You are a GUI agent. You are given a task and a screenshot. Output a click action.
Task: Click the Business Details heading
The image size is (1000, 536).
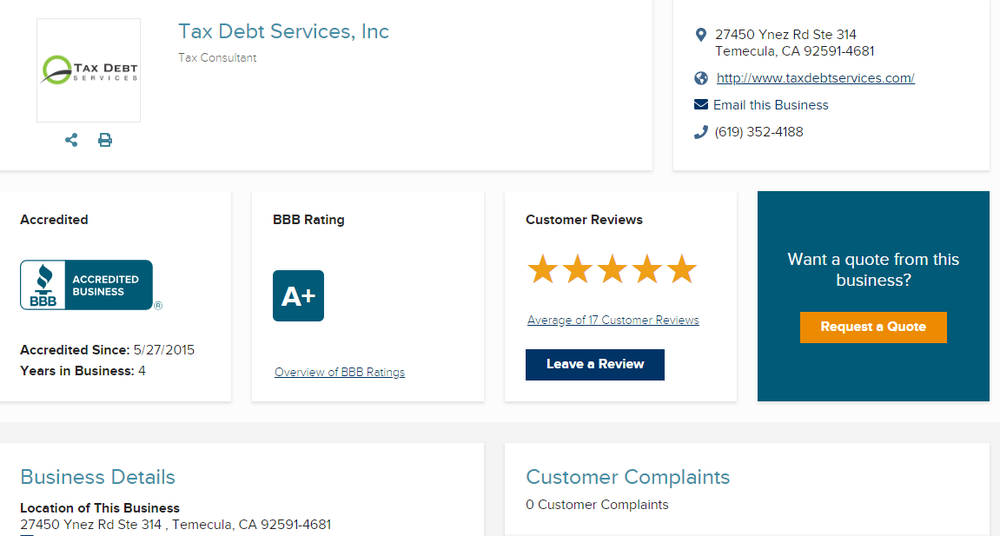pyautogui.click(x=98, y=477)
